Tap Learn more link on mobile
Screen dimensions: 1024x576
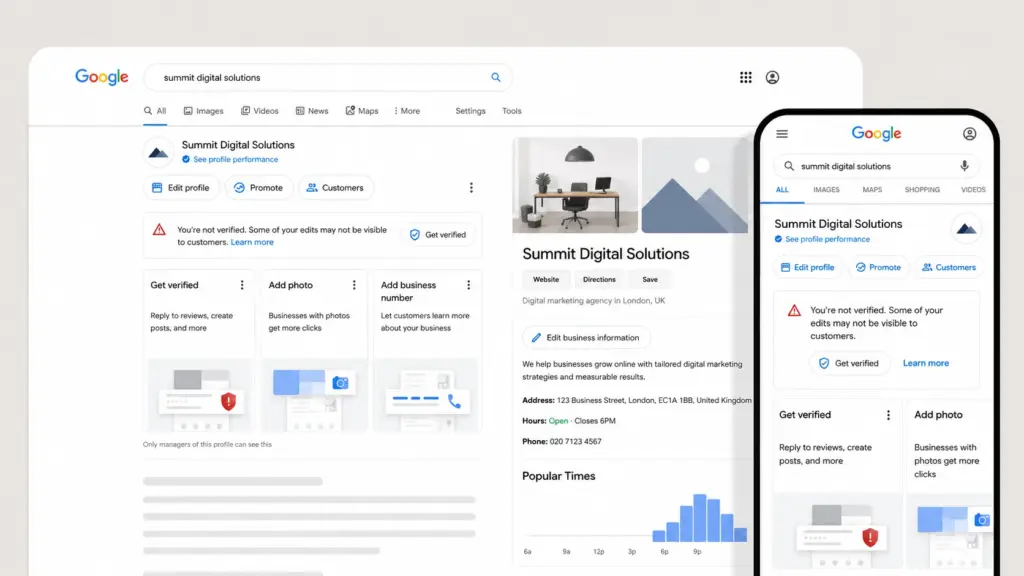pyautogui.click(x=925, y=363)
